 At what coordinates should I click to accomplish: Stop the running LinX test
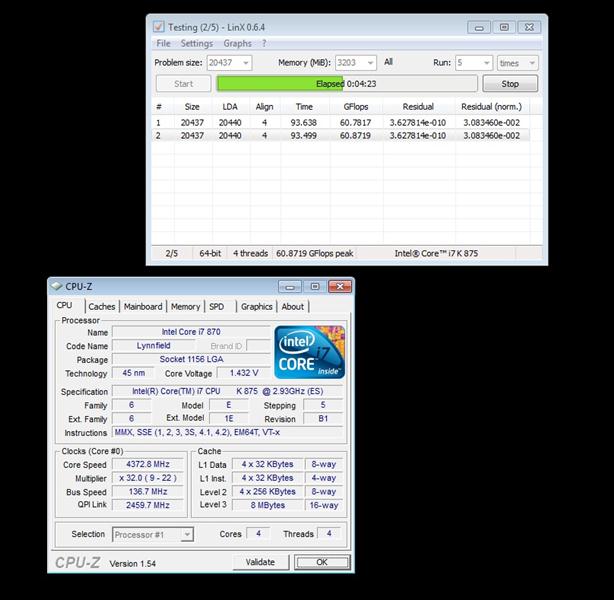click(509, 84)
